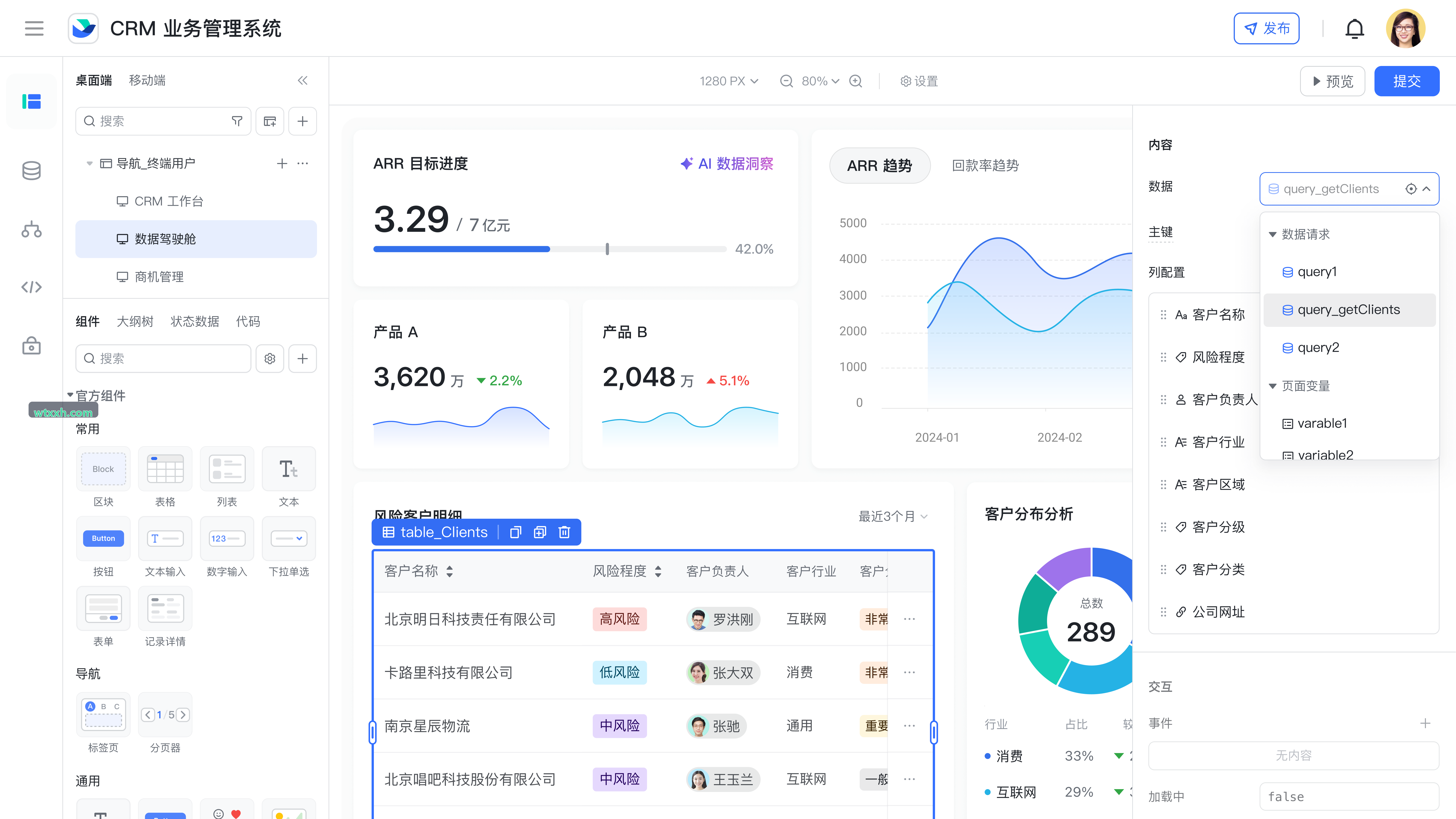
Task: Open more options for 导航_终端用户
Action: (x=303, y=163)
